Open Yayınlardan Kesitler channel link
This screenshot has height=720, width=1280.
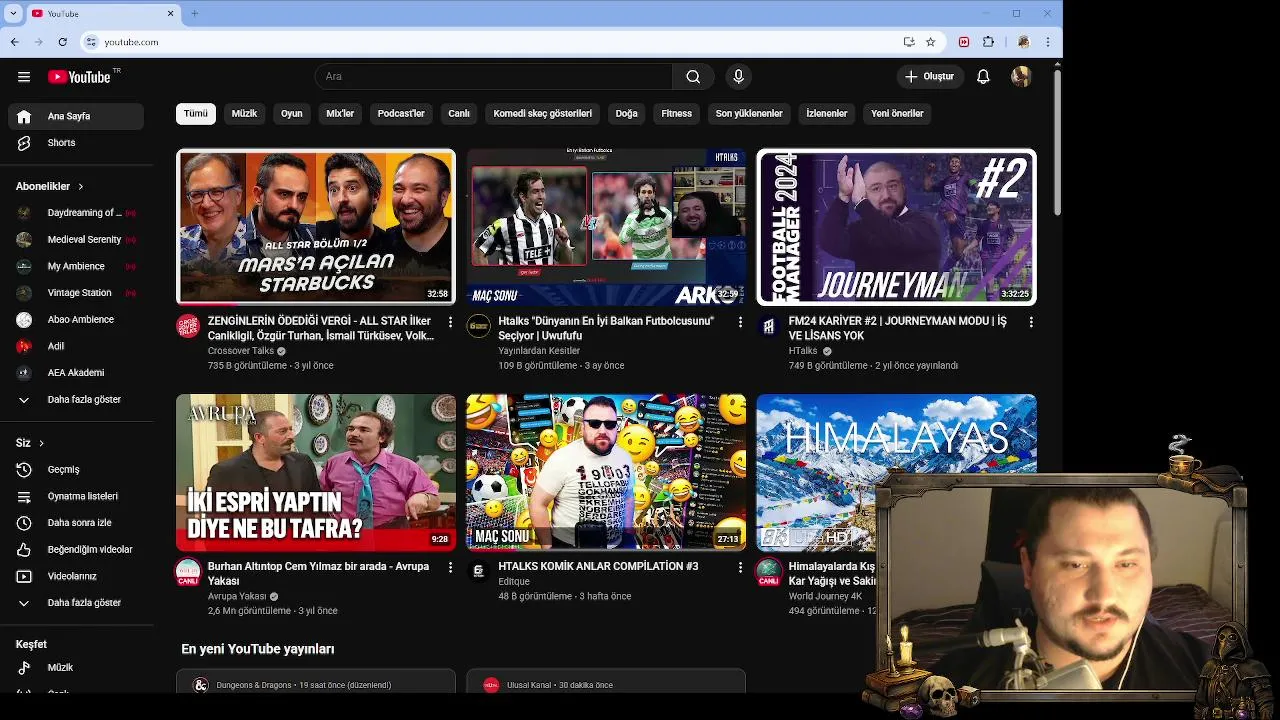539,351
